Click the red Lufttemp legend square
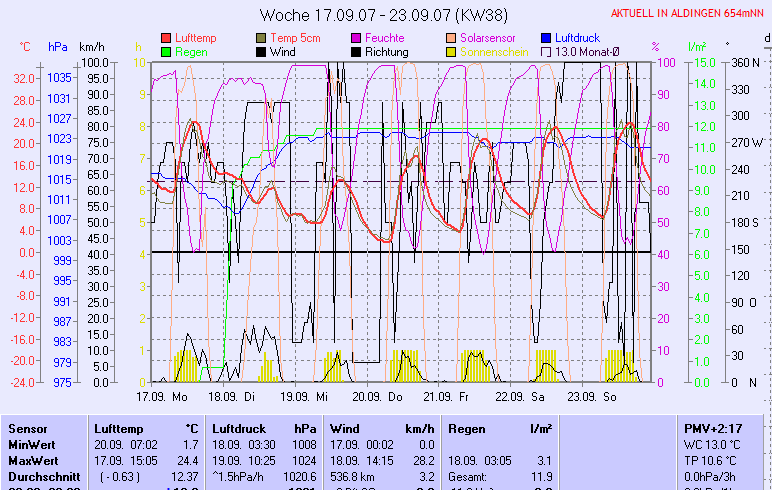The height and width of the screenshot is (490, 772). [166, 38]
